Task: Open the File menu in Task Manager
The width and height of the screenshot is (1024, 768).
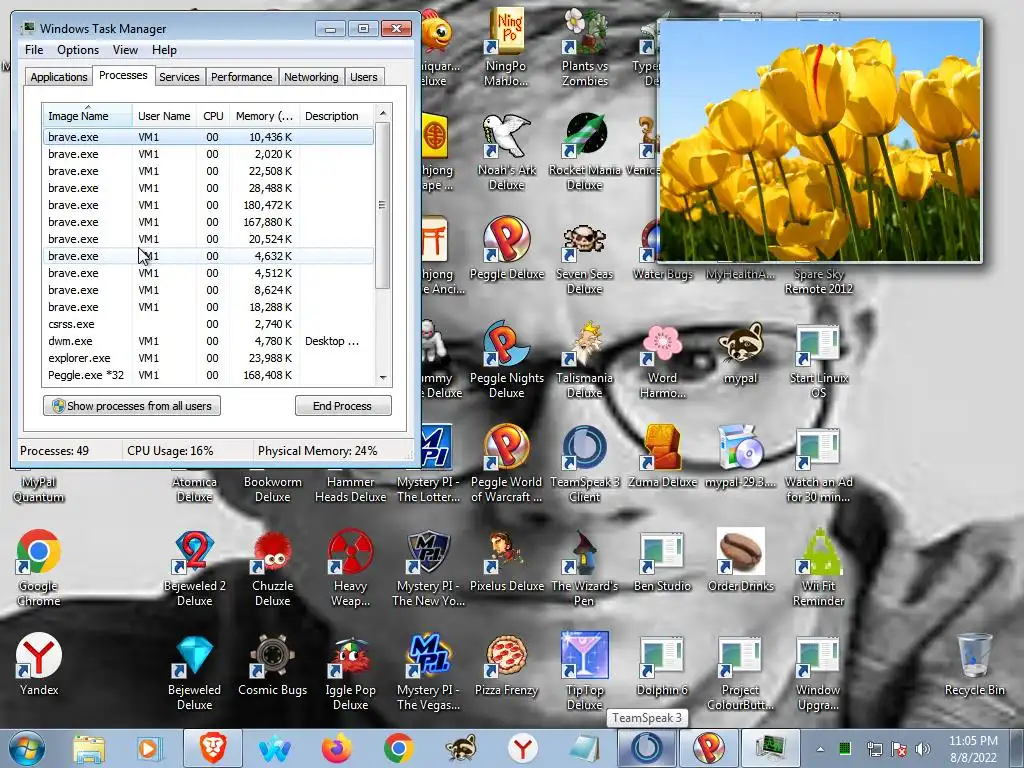Action: (x=34, y=50)
